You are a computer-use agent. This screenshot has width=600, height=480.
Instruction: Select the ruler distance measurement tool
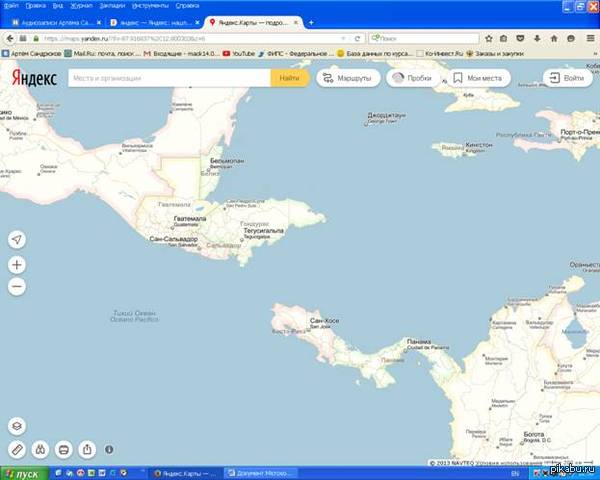(x=16, y=449)
